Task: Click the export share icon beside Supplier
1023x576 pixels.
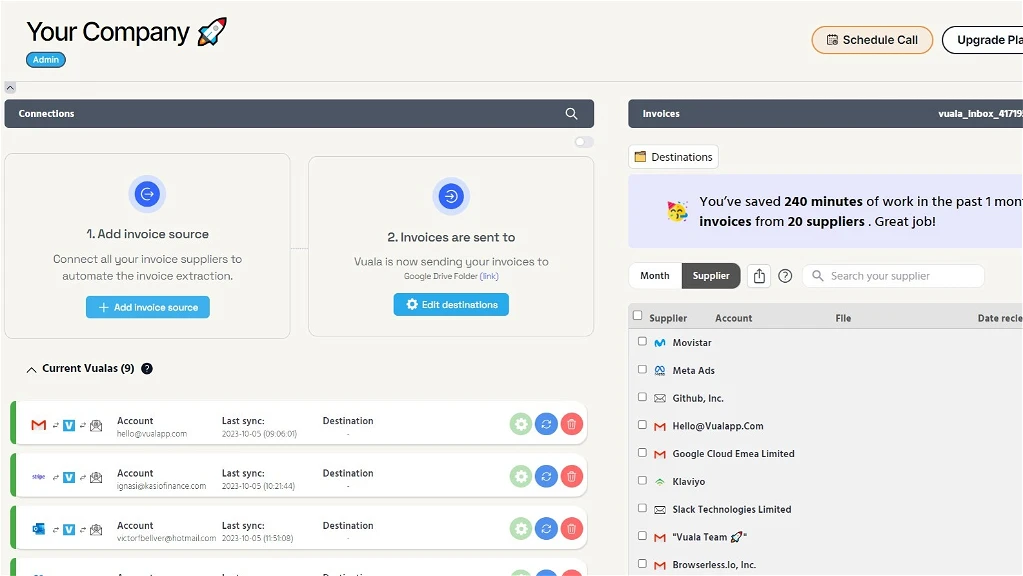Action: coord(759,276)
